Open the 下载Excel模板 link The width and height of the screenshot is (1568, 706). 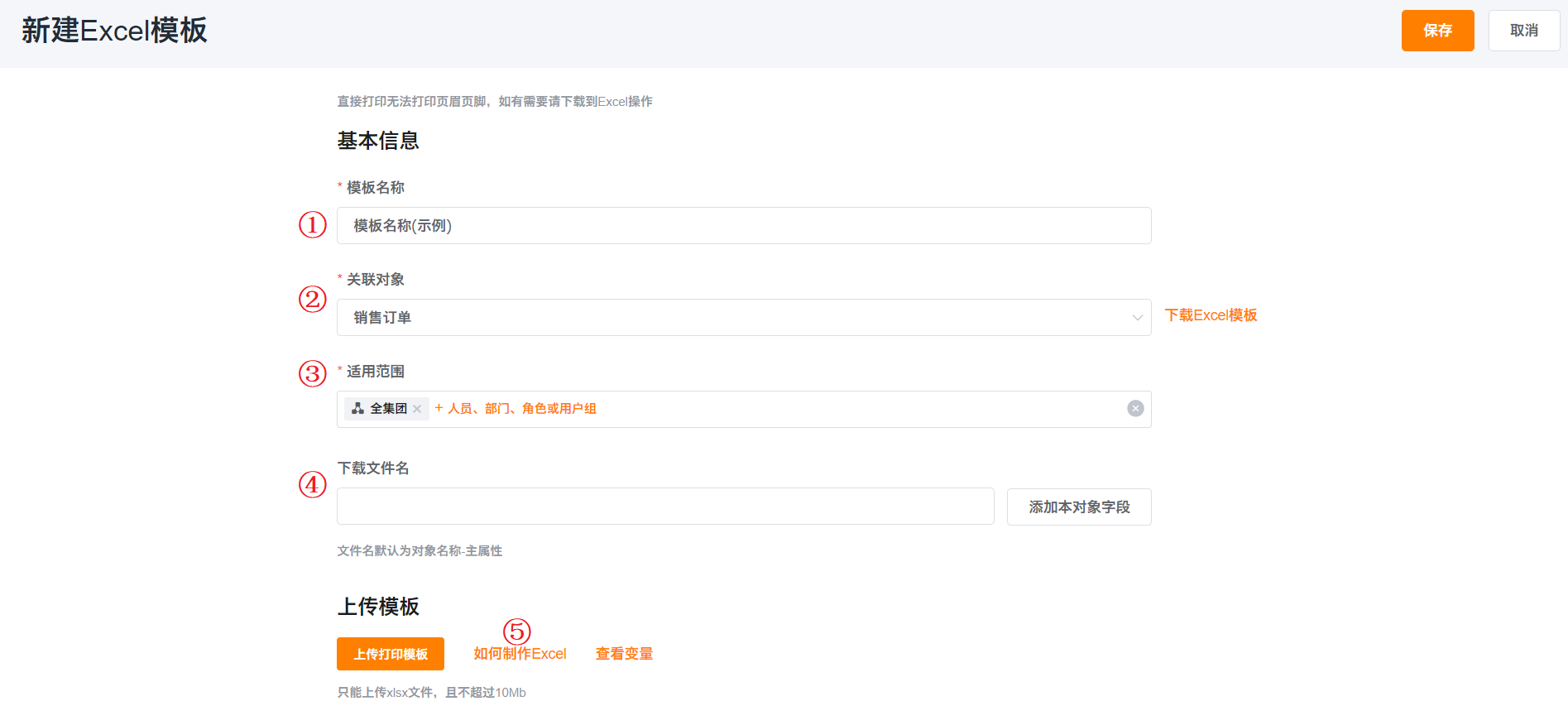[x=1211, y=315]
